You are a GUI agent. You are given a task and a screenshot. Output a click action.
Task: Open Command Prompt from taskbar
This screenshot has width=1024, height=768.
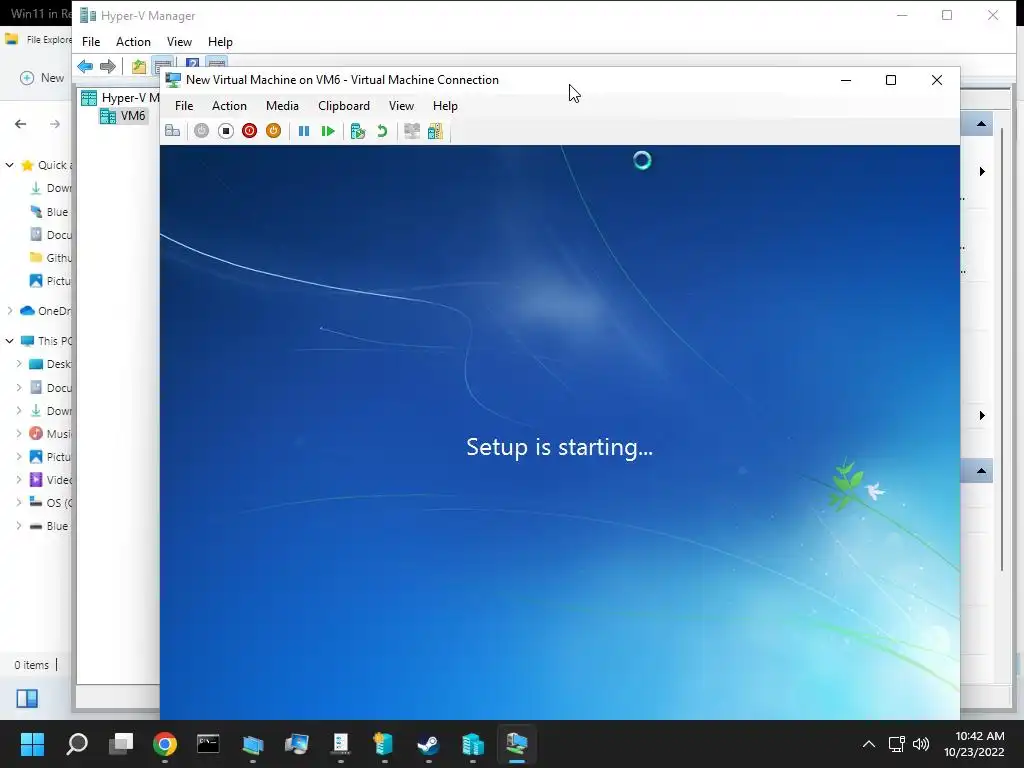[x=208, y=744]
